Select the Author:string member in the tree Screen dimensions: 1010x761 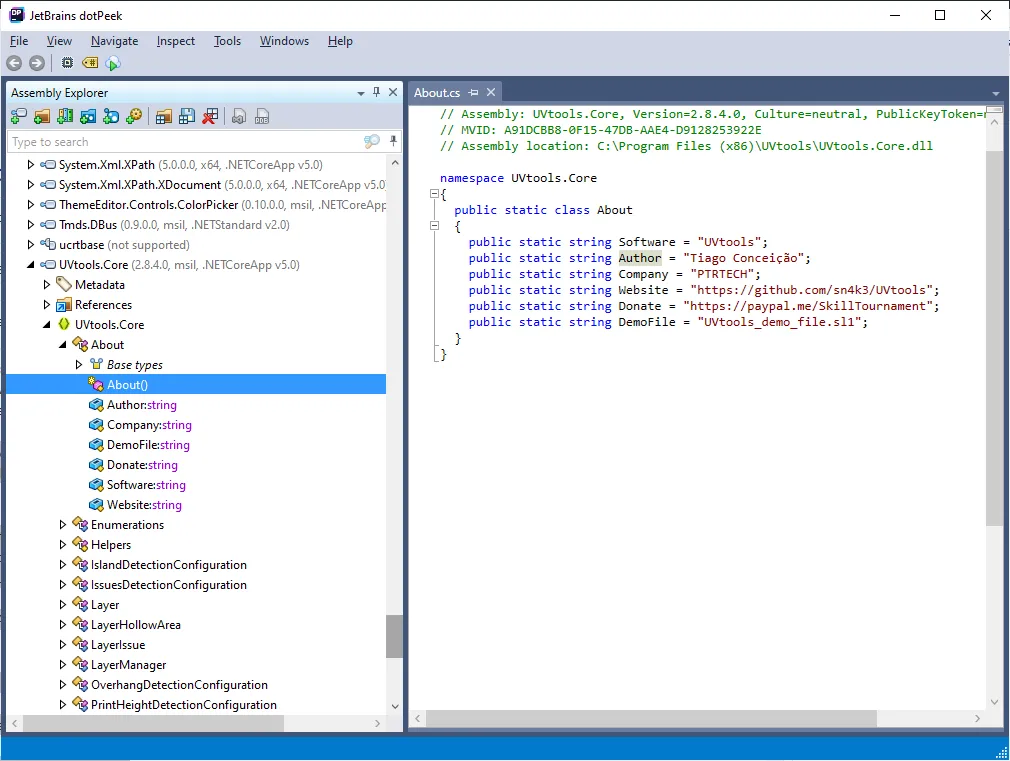(141, 405)
